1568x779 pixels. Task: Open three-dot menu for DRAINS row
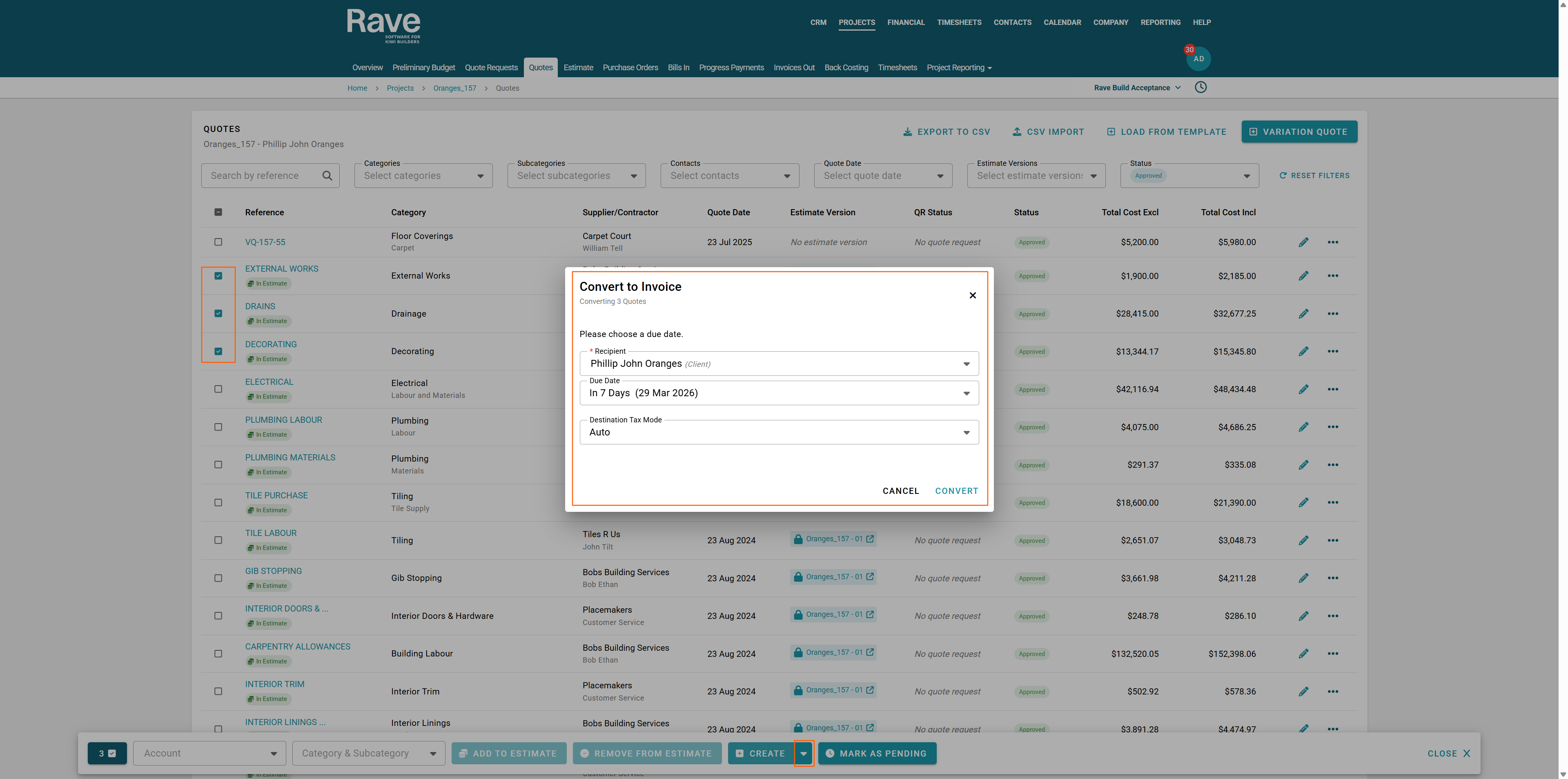point(1332,314)
